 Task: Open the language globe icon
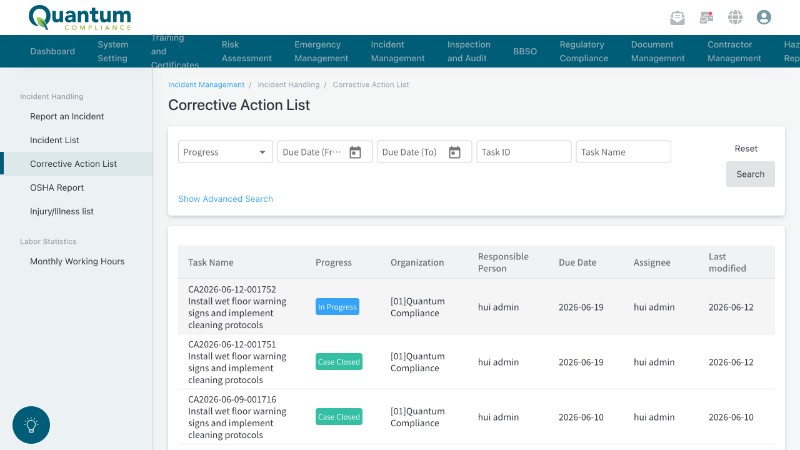pos(735,17)
